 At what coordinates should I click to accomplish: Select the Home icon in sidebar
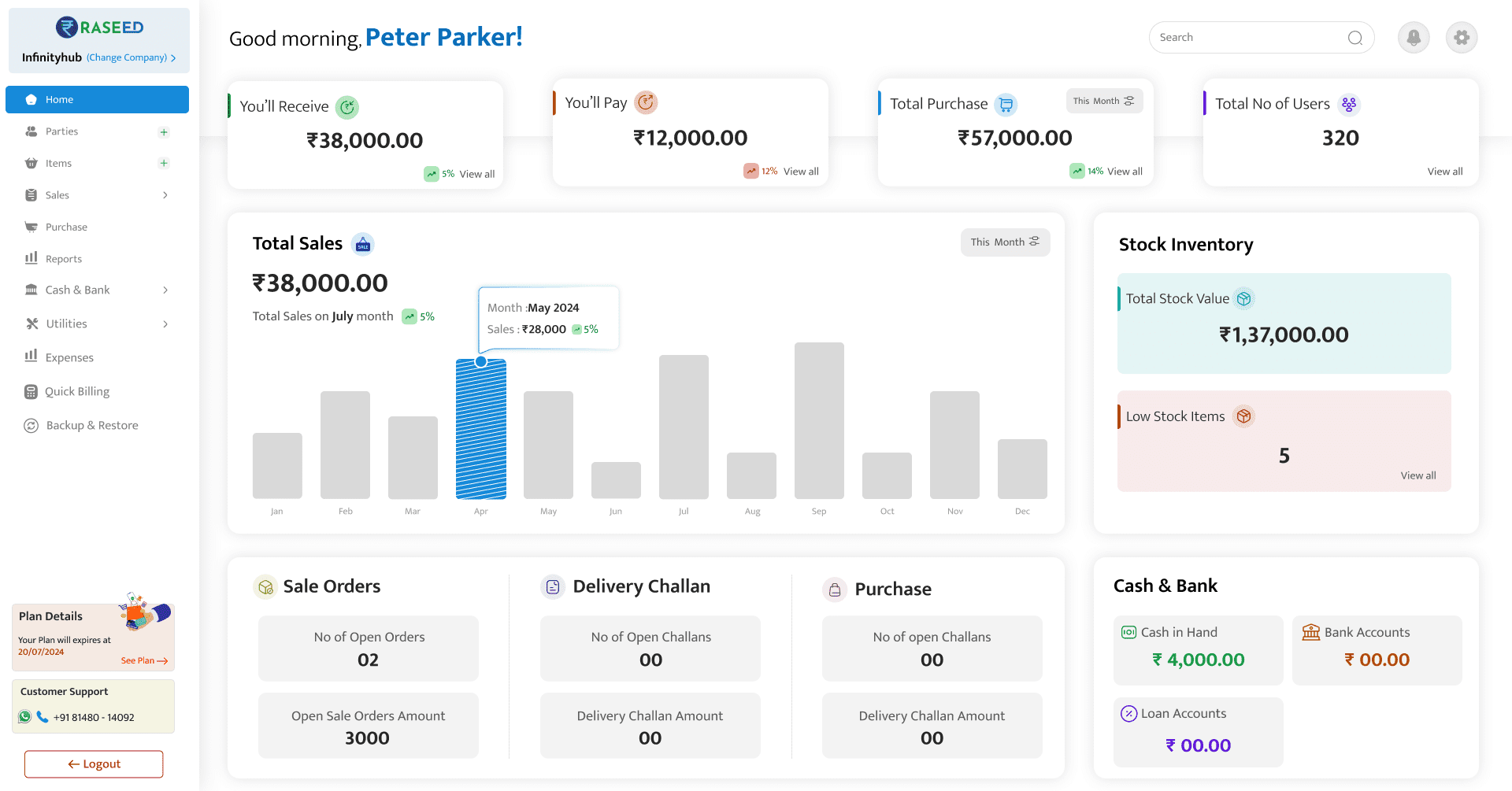(x=31, y=99)
